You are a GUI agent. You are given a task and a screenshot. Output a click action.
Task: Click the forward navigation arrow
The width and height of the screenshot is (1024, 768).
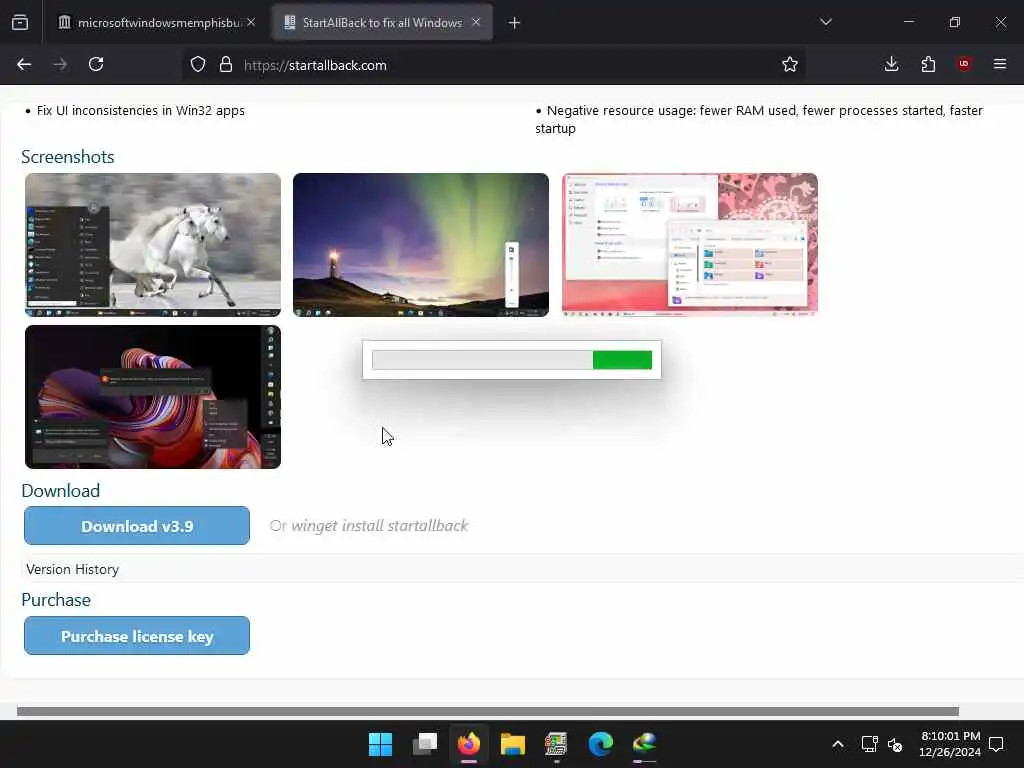[x=60, y=64]
